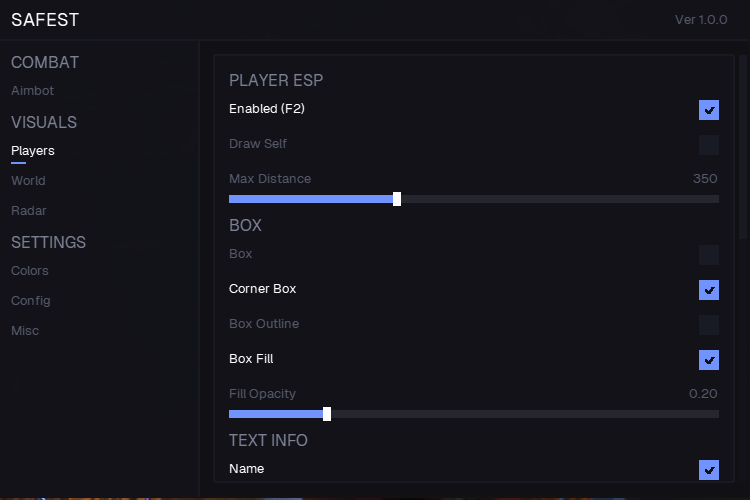Tick the Box checkbox

(709, 255)
